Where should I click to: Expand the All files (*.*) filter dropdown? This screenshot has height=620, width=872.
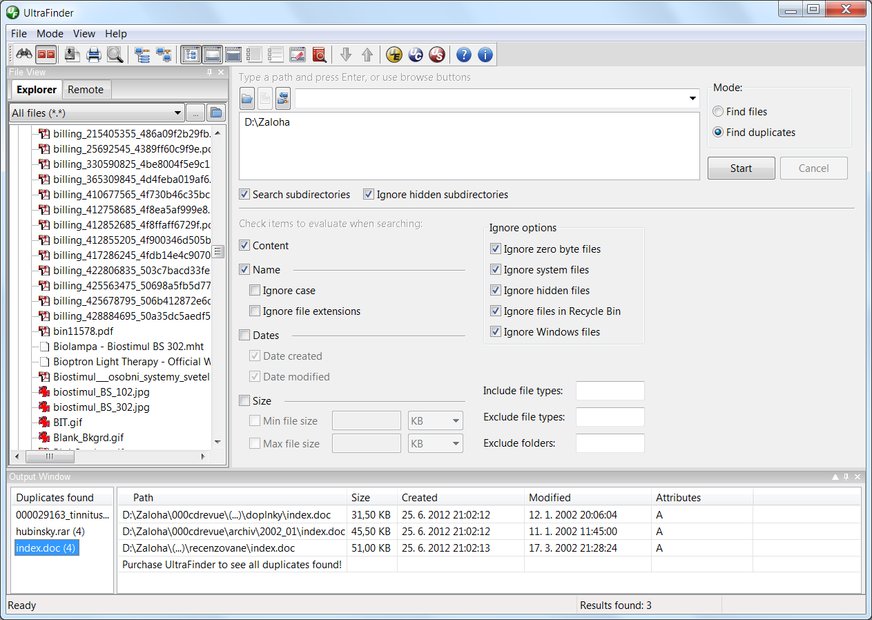tap(177, 113)
